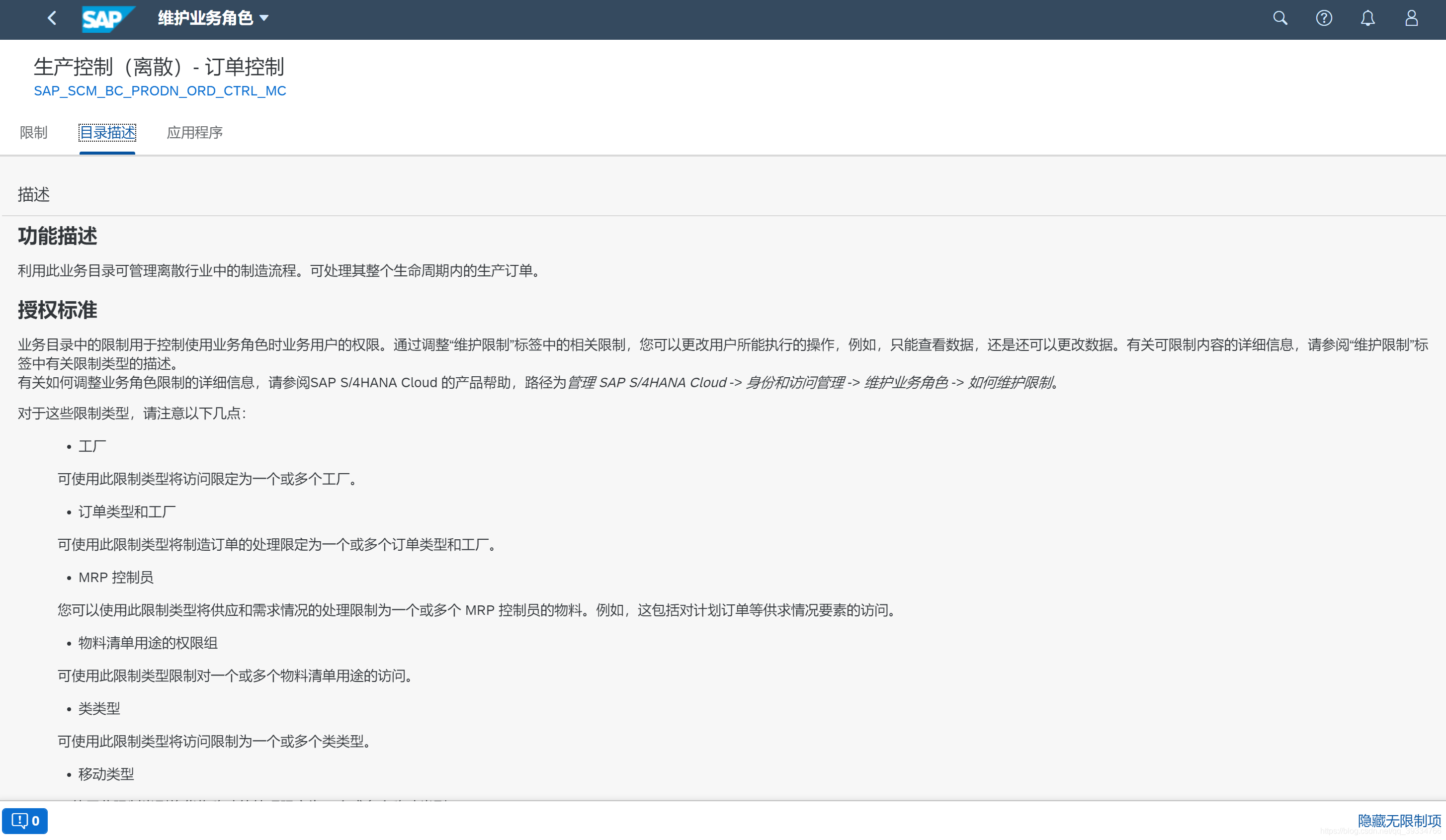Click the SAP_SCM_BC_PRODN_ORD_CTRL_MC link

[160, 90]
